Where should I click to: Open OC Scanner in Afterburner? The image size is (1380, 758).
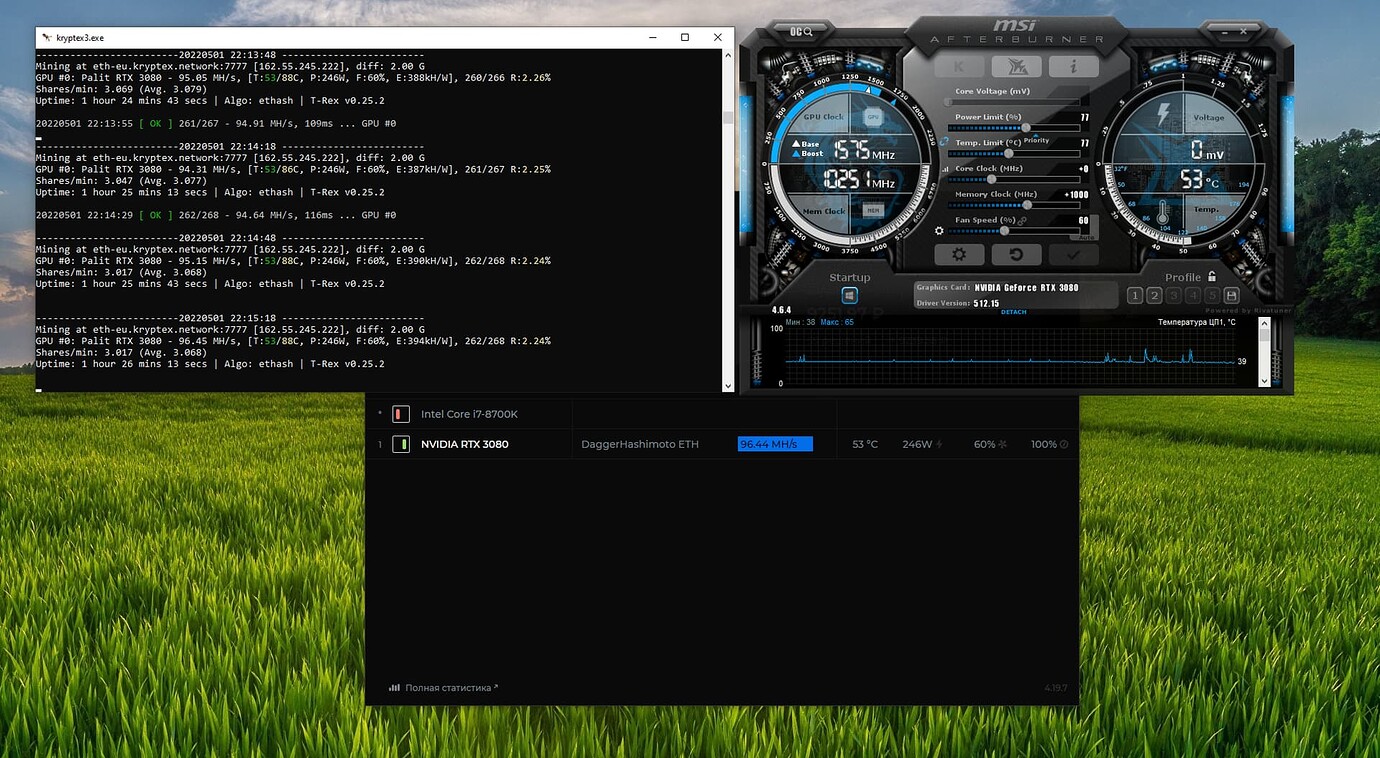802,32
